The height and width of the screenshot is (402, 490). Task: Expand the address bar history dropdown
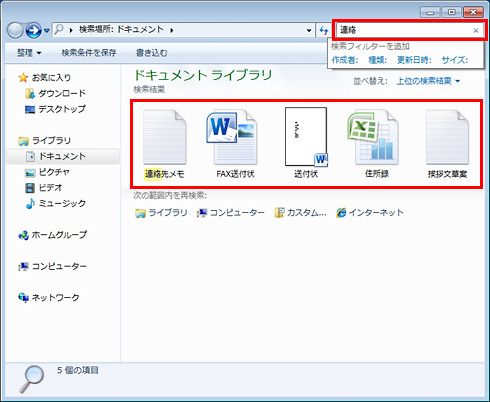click(309, 30)
